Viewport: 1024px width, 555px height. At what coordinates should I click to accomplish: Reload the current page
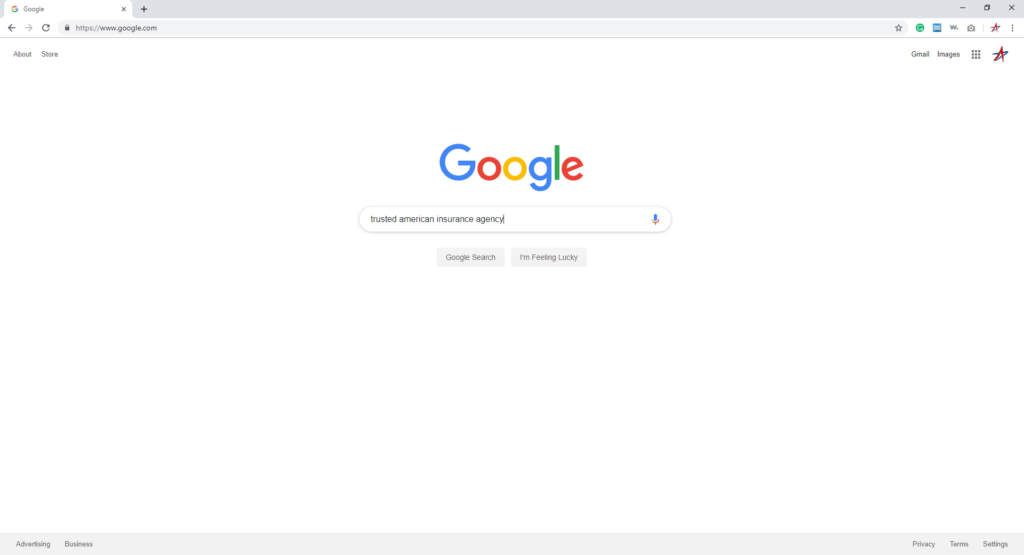click(x=46, y=28)
